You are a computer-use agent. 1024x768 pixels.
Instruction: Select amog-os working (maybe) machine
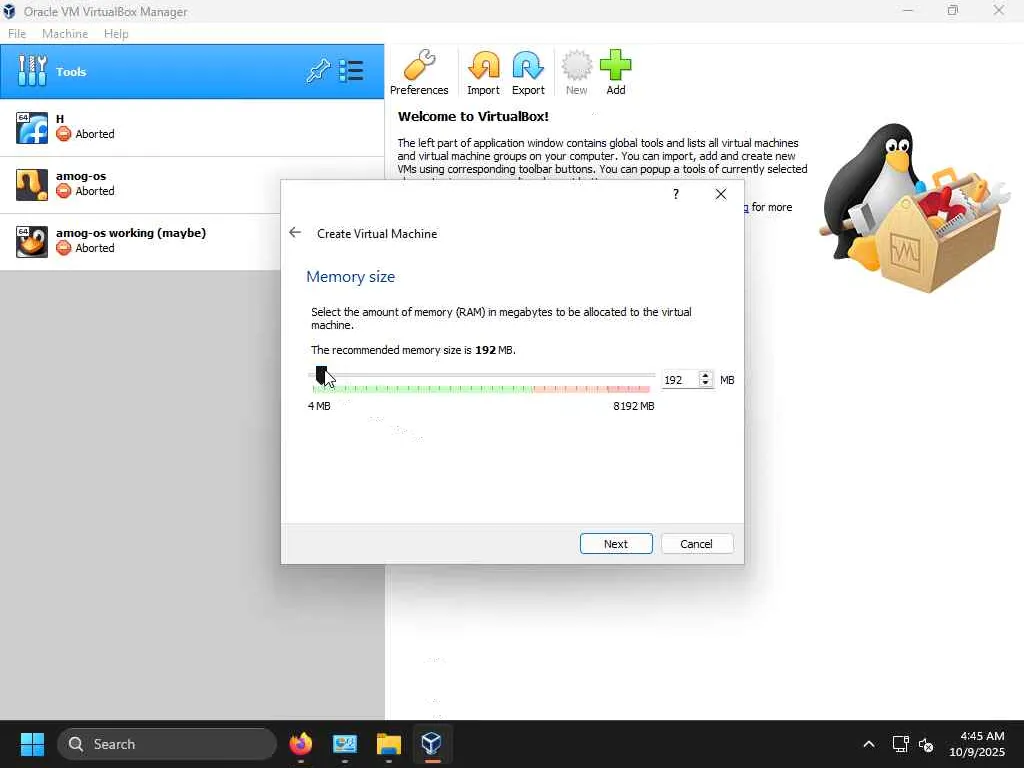coord(140,242)
